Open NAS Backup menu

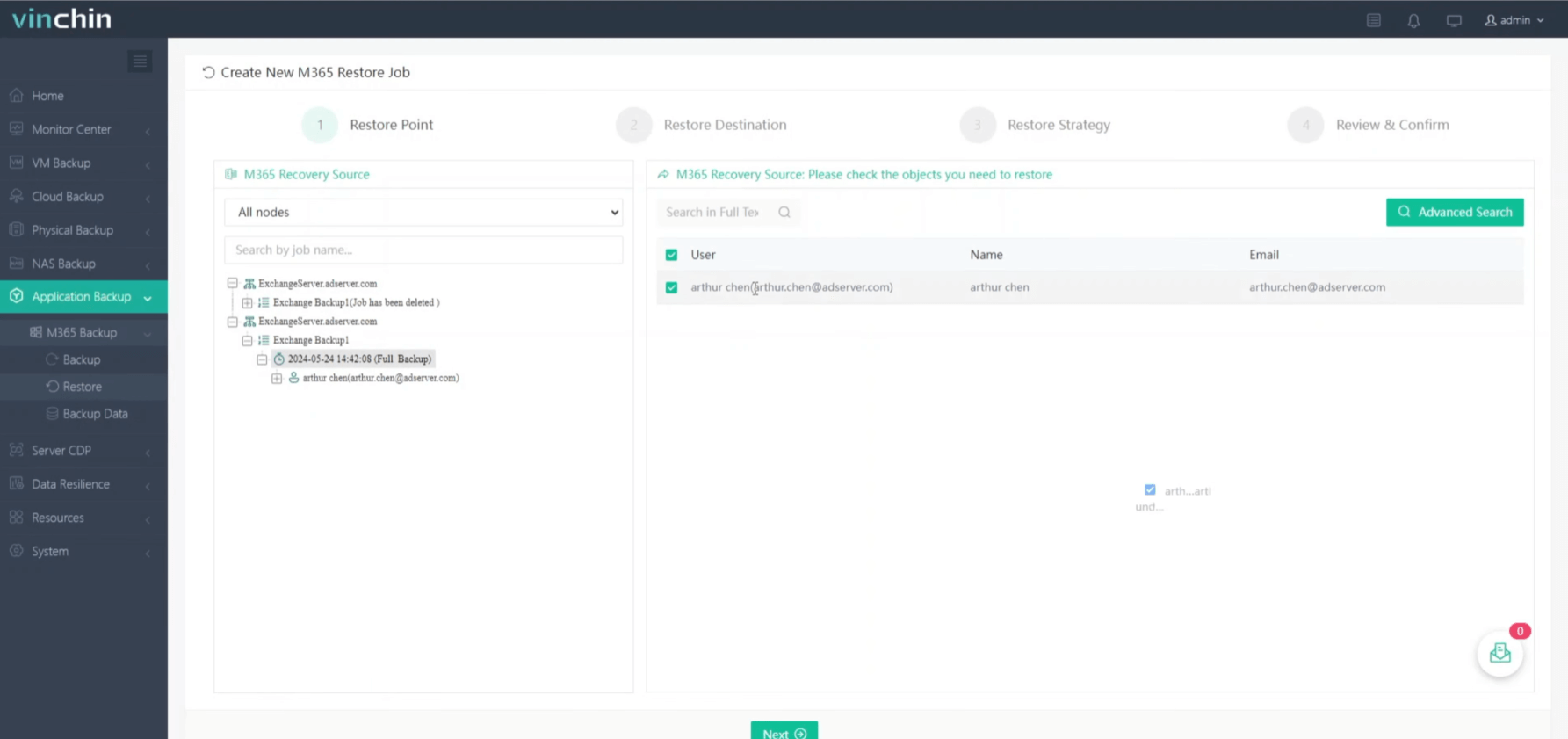pyautogui.click(x=63, y=264)
